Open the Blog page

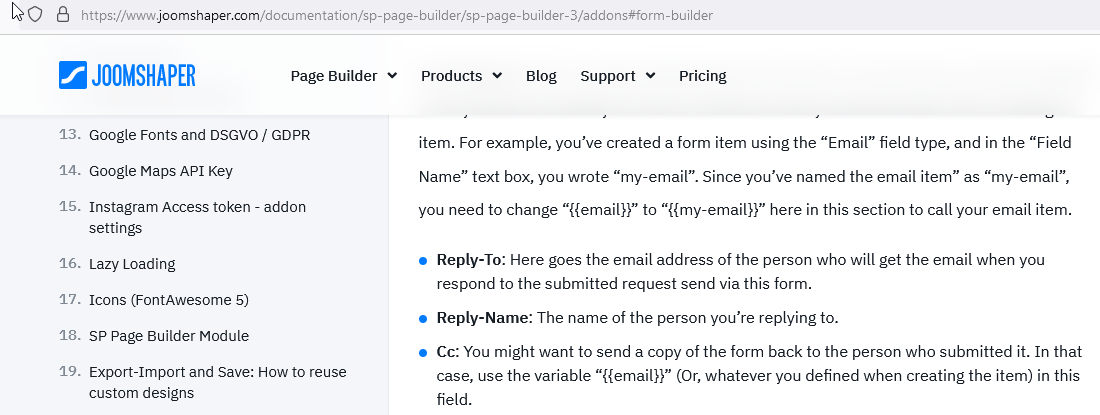tap(541, 76)
